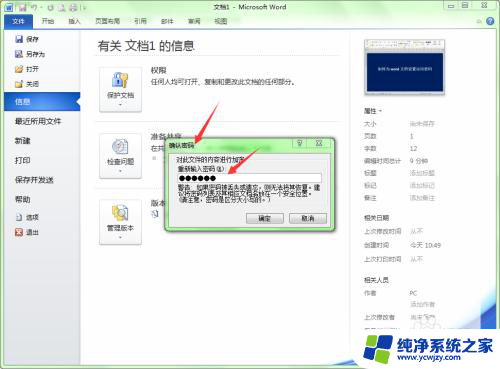Click the 编辑时间总计 value 9 分钟
500x369 pixels.
(419, 161)
